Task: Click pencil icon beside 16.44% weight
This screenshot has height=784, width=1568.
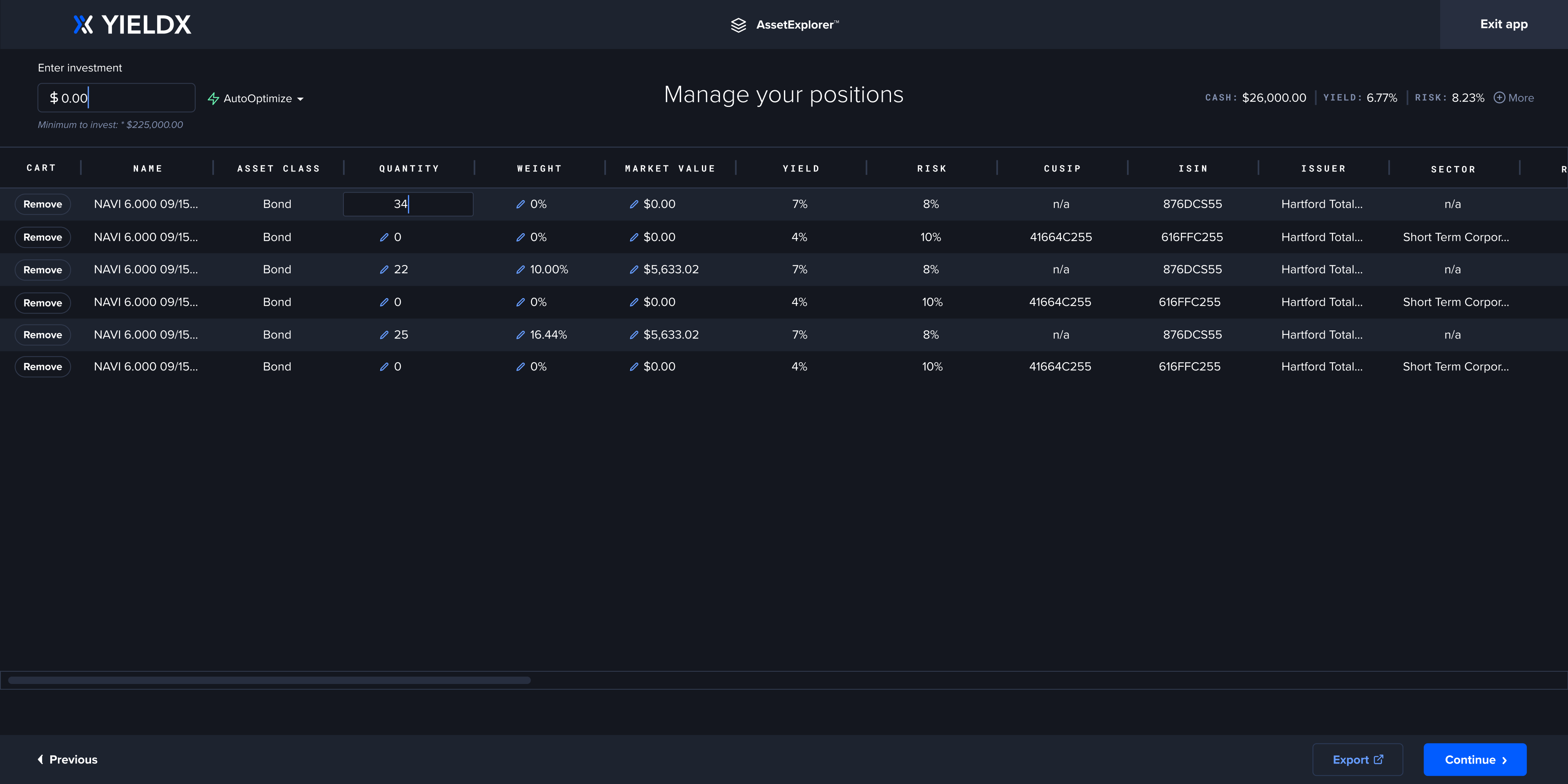Action: (x=521, y=335)
